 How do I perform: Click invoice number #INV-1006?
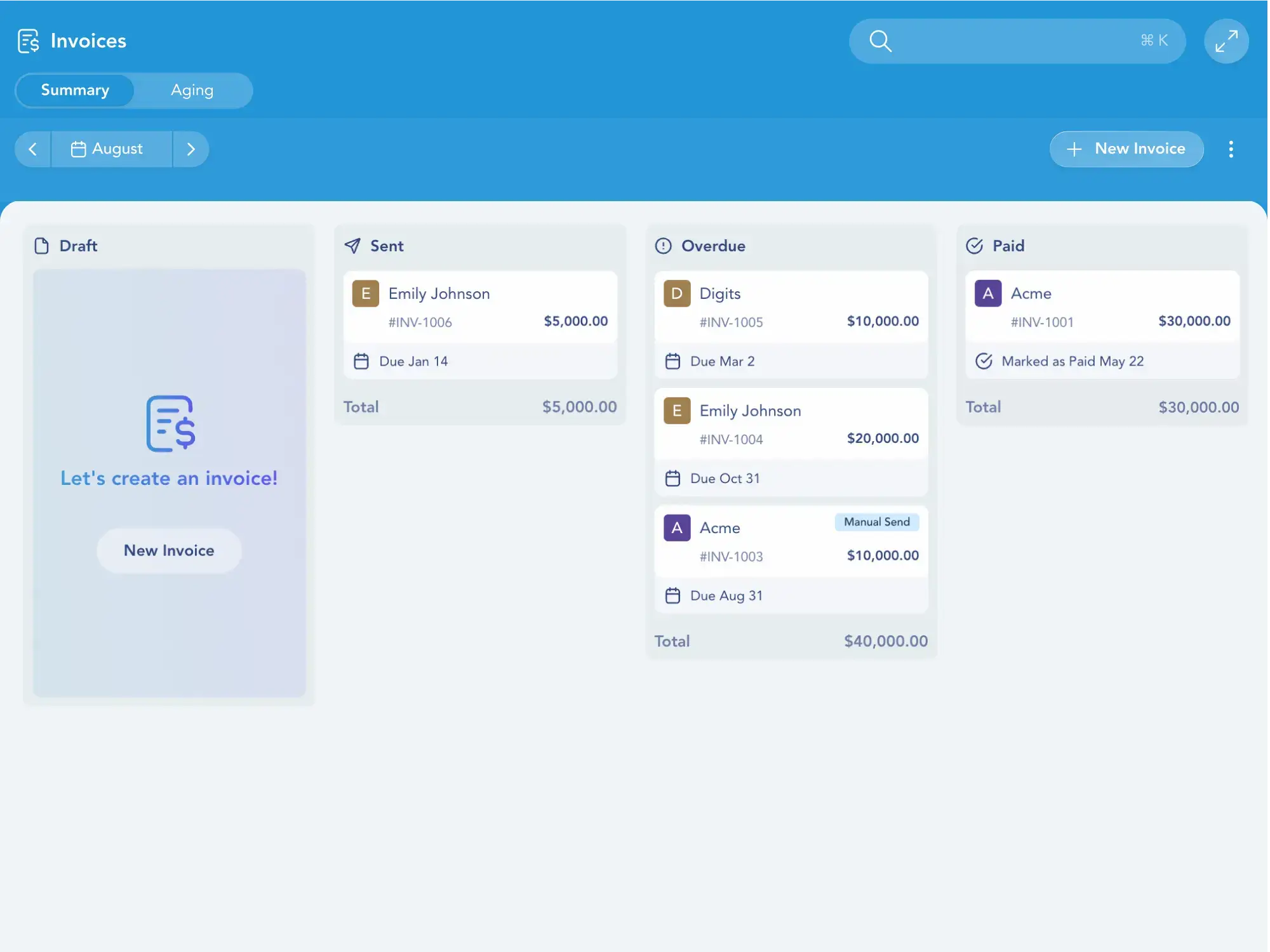pyautogui.click(x=420, y=322)
